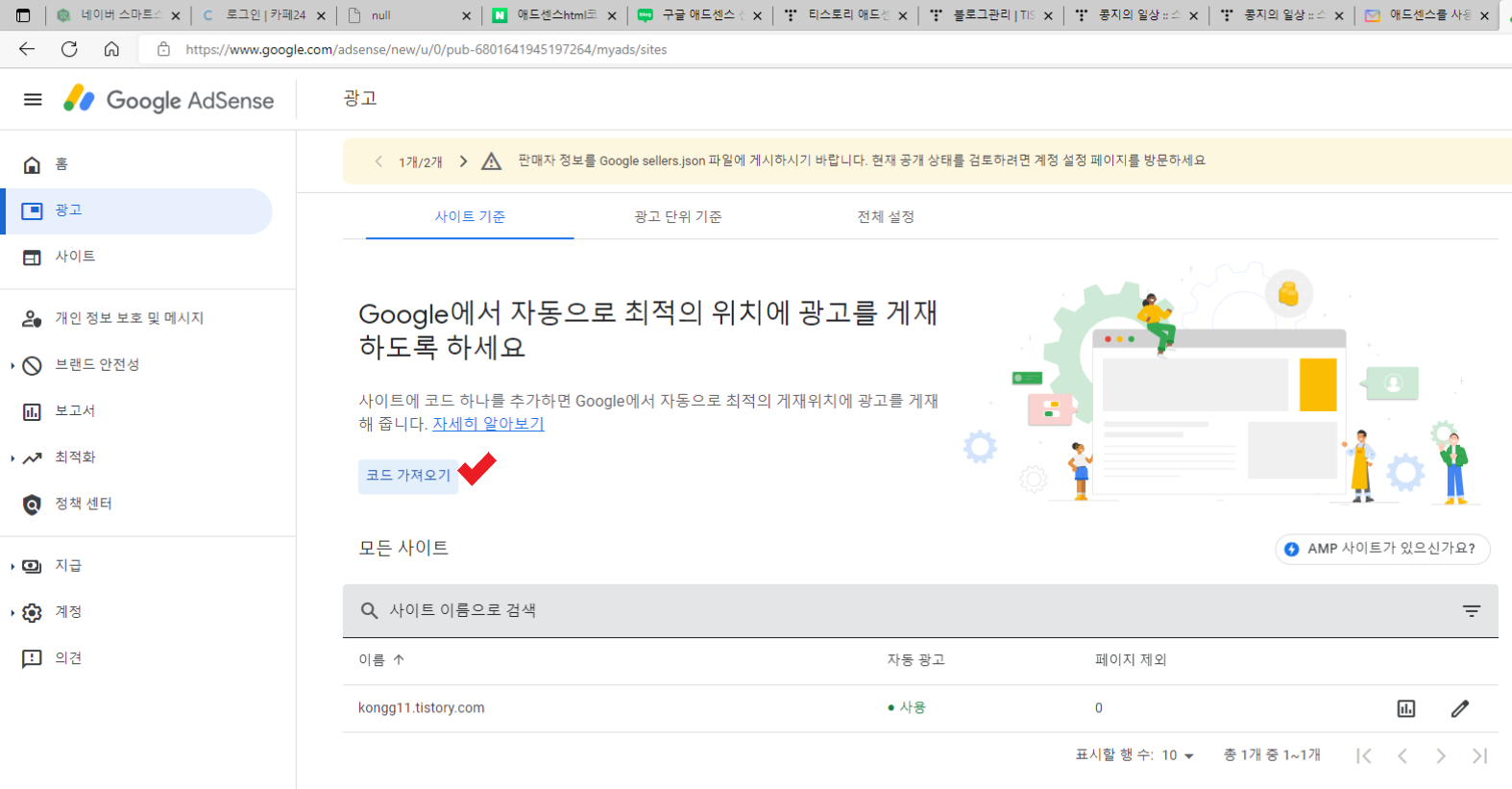Click the 페이지 제외 column header
Screen dimensions: 1512x789
(1131, 660)
